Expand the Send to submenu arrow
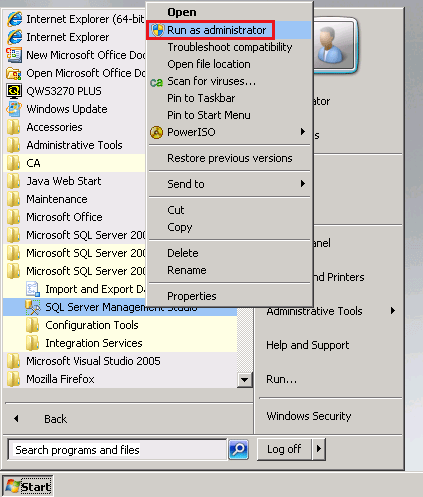Screen dimensions: 423x497 point(303,183)
